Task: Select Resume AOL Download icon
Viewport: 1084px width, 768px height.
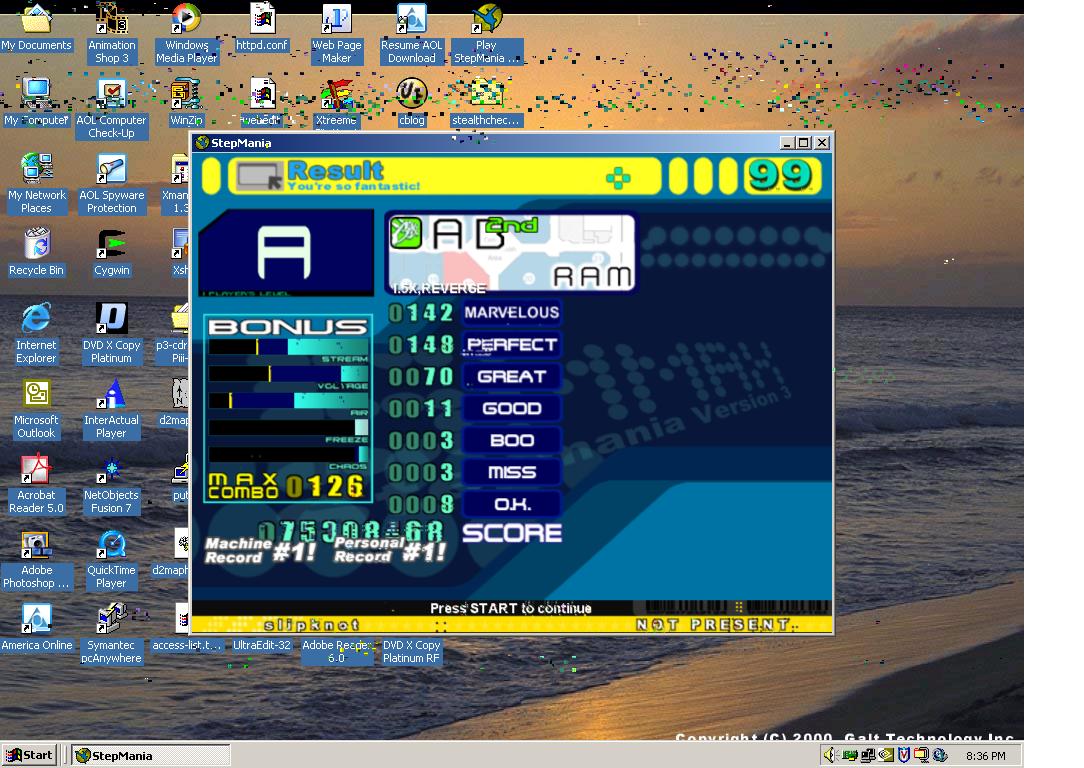Action: 411,33
